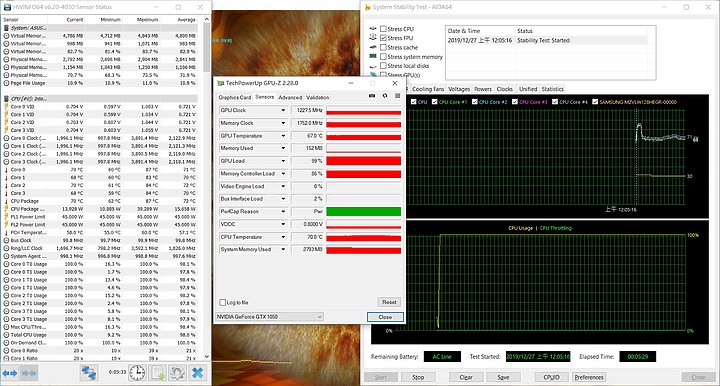Screen dimensions: 720x386
Task: Open HWiNFO sensor settings gear icon
Action: pos(178,373)
